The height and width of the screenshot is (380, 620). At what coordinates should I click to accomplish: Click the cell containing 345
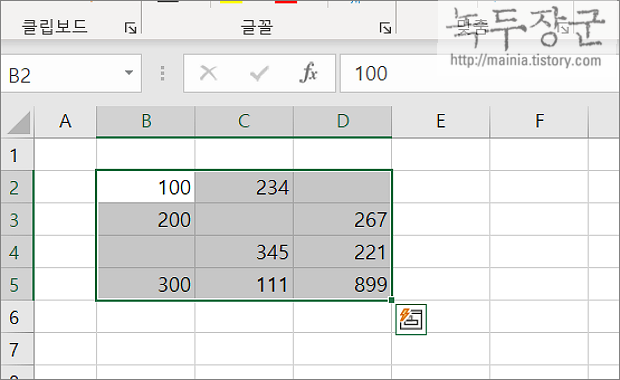244,252
